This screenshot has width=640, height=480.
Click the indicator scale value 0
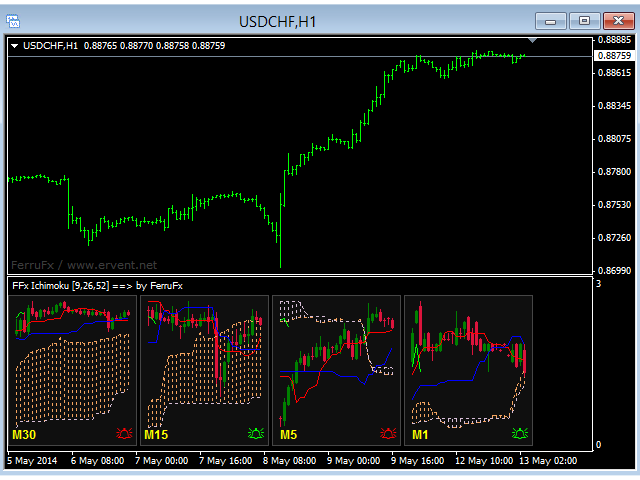598,445
